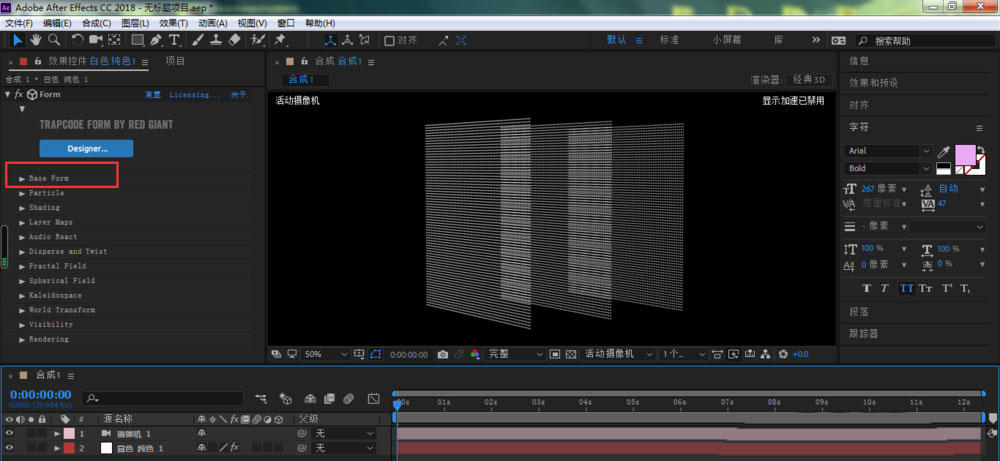The width and height of the screenshot is (1000, 461).
Task: Open the Arial font family dropdown
Action: click(x=890, y=150)
